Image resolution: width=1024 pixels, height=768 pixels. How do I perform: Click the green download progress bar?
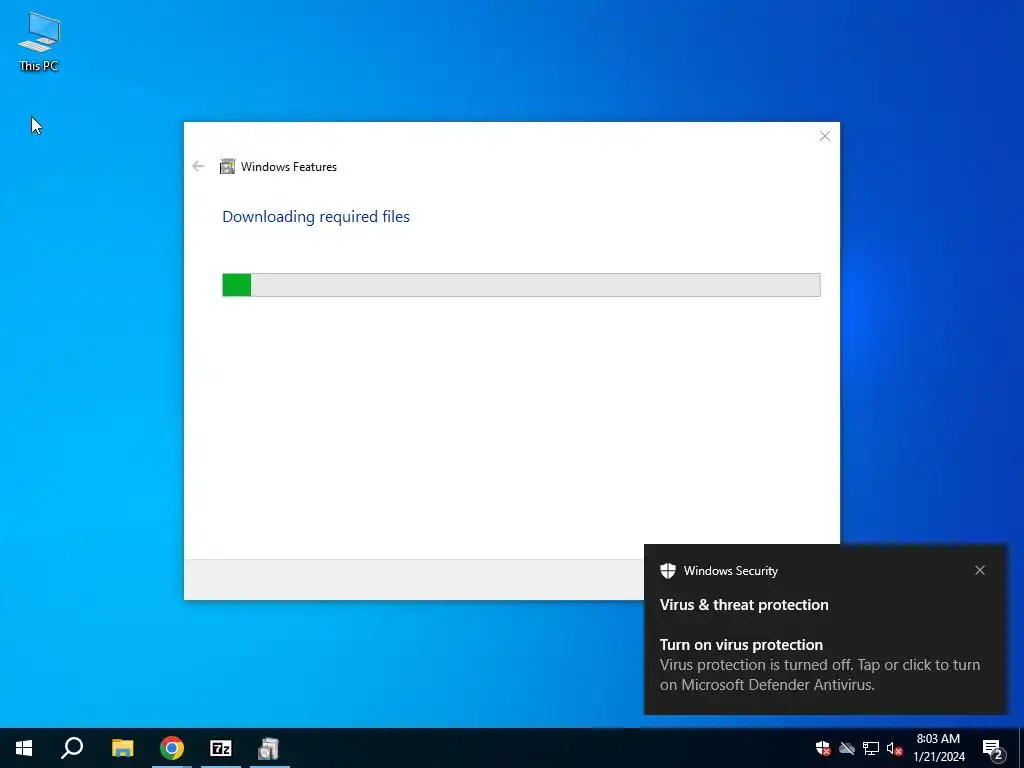(521, 285)
